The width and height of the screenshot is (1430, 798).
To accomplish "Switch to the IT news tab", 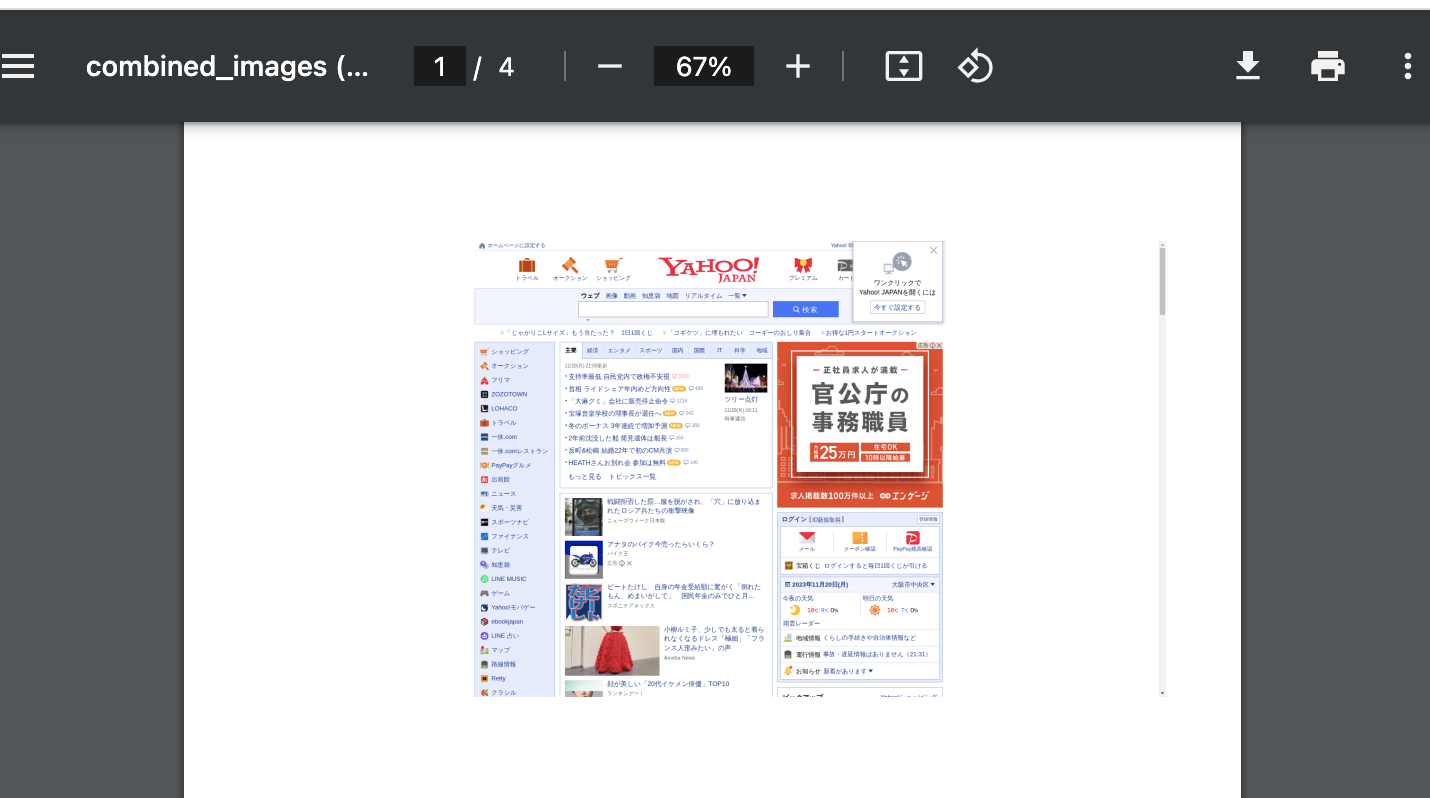I will tap(719, 351).
